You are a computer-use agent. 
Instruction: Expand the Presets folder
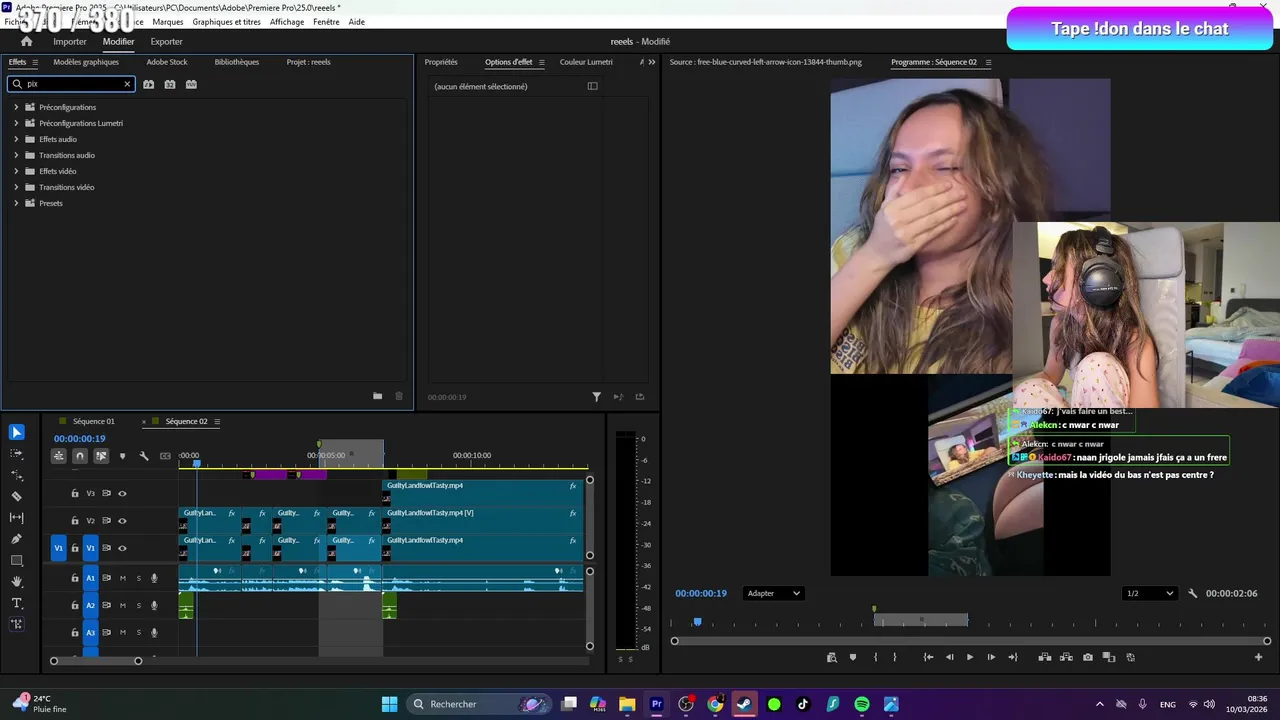16,203
